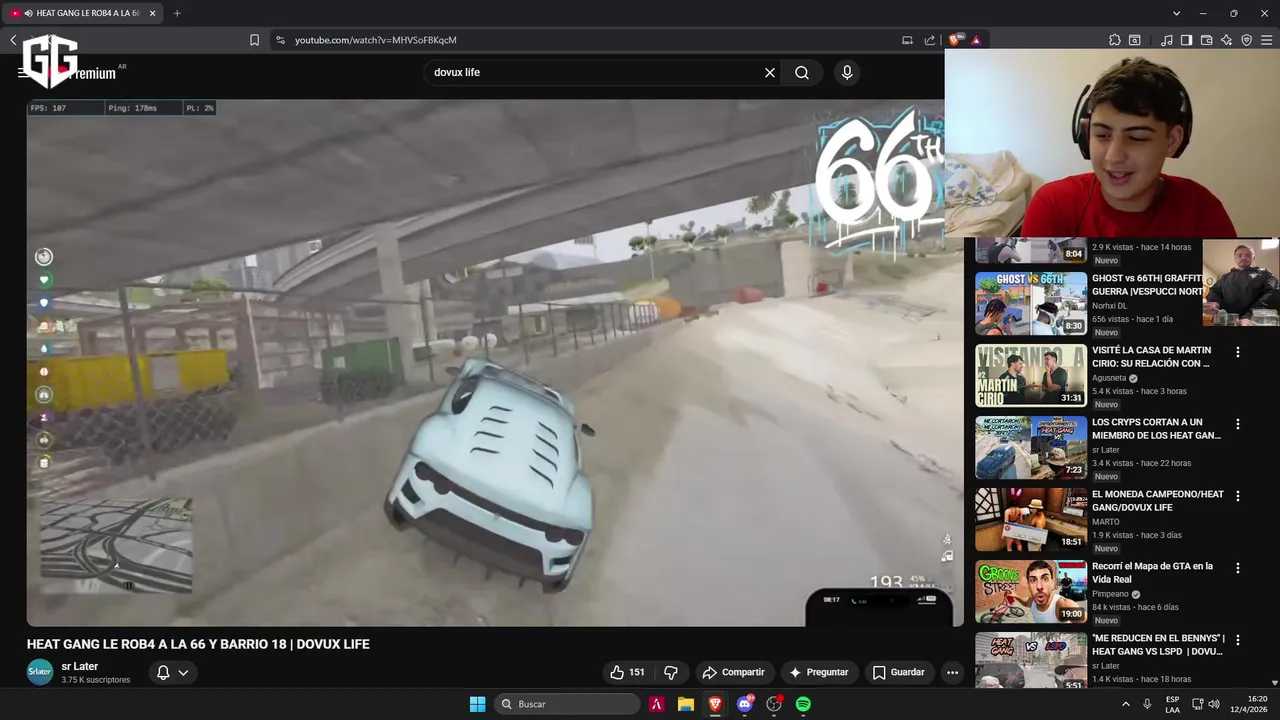Open Recorrí el Mapa de GTA thumbnail
1280x720 pixels.
1031,591
